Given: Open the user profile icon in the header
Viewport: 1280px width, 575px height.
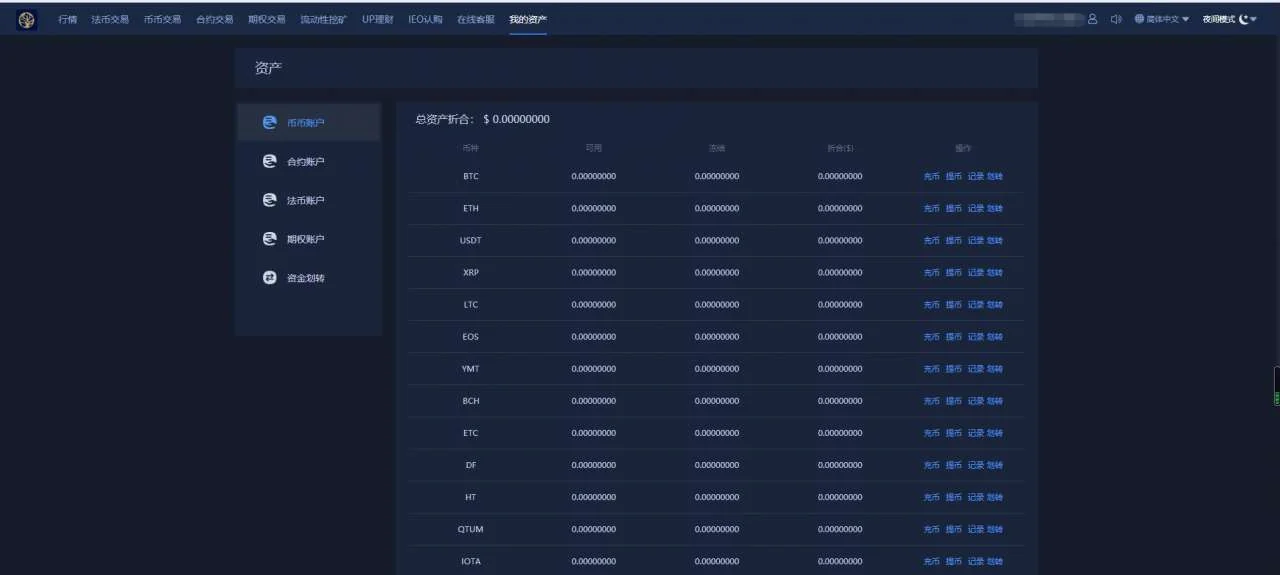Looking at the screenshot, I should click(x=1092, y=19).
